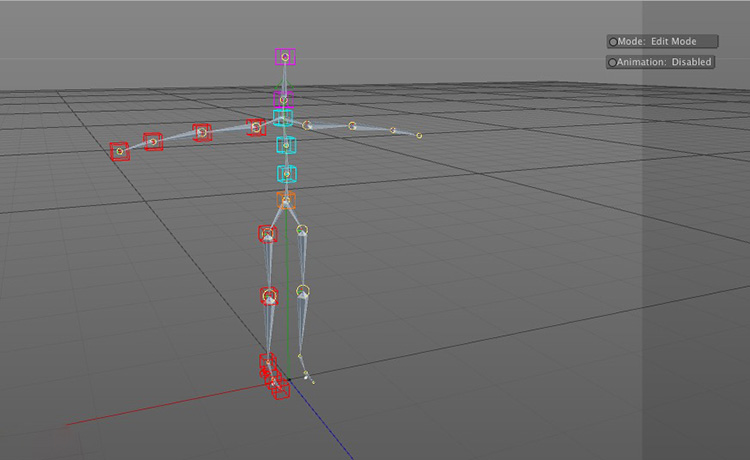Open the Mode: Edit Mode HUD setting

(x=662, y=42)
